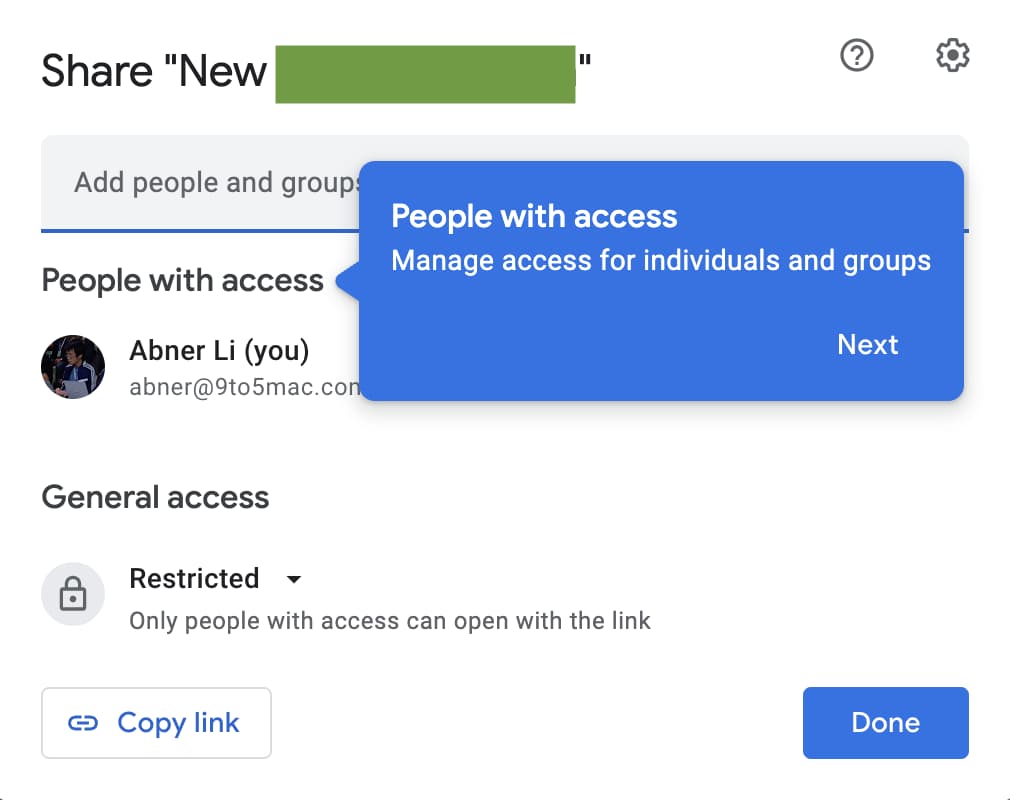
Task: Focus the Add people and groups field
Action: pos(200,183)
